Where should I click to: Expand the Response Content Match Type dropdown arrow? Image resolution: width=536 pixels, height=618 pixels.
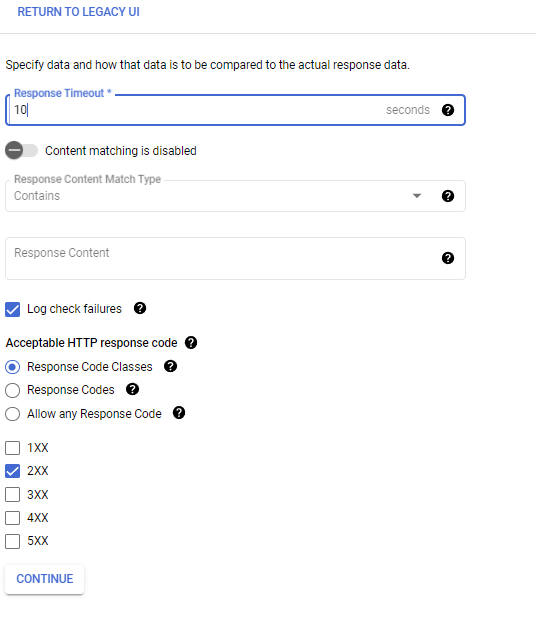click(417, 196)
